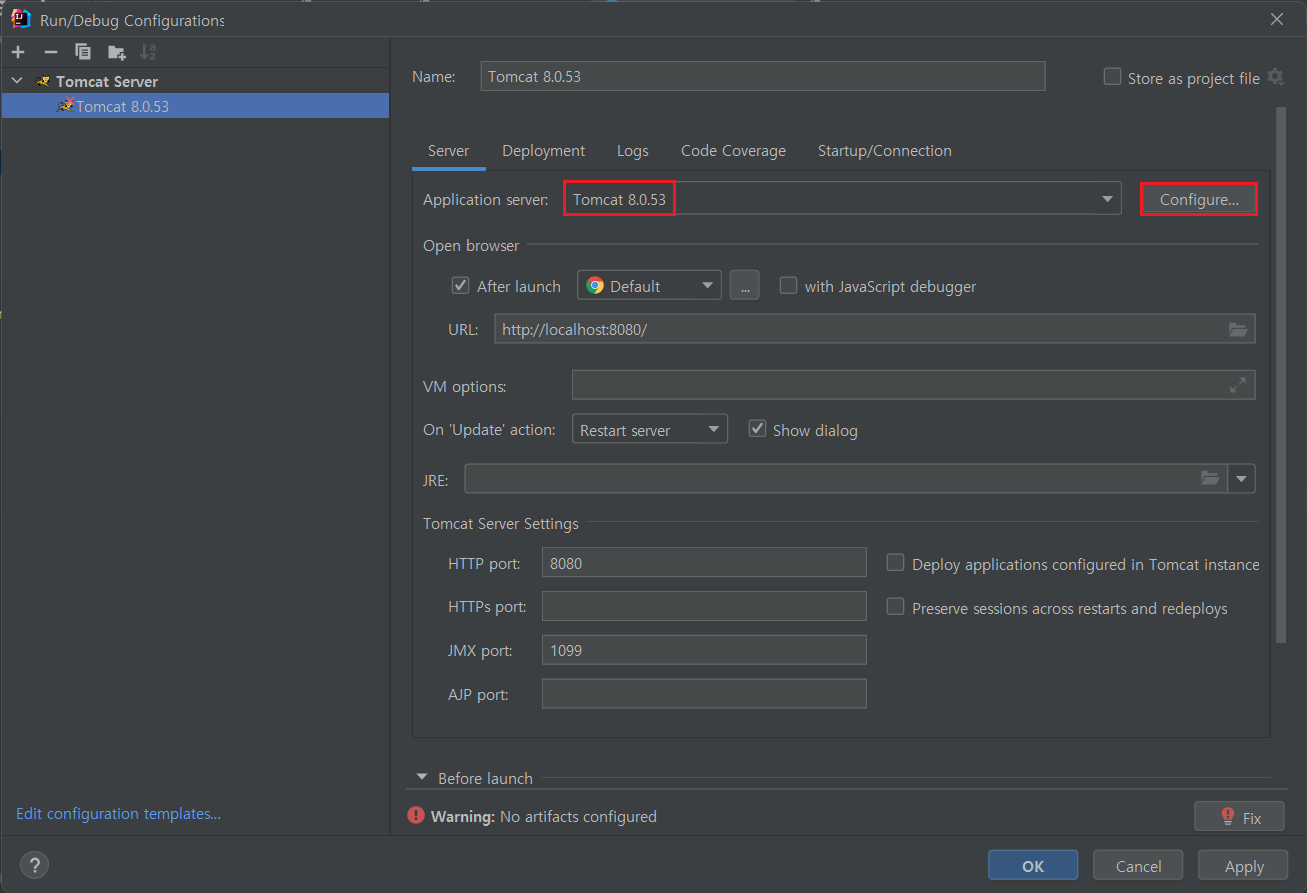Go to the Startup/Connection tab

tap(884, 151)
